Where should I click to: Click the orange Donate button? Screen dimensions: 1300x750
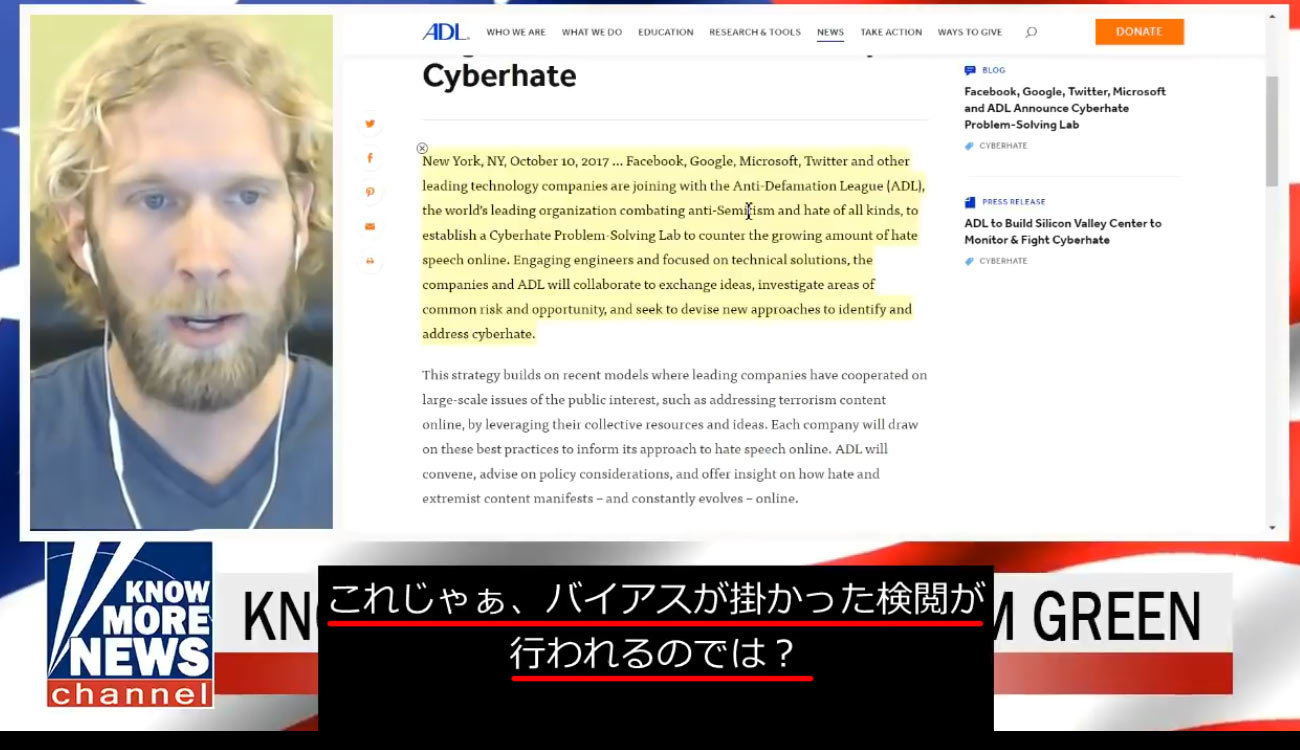coord(1139,32)
